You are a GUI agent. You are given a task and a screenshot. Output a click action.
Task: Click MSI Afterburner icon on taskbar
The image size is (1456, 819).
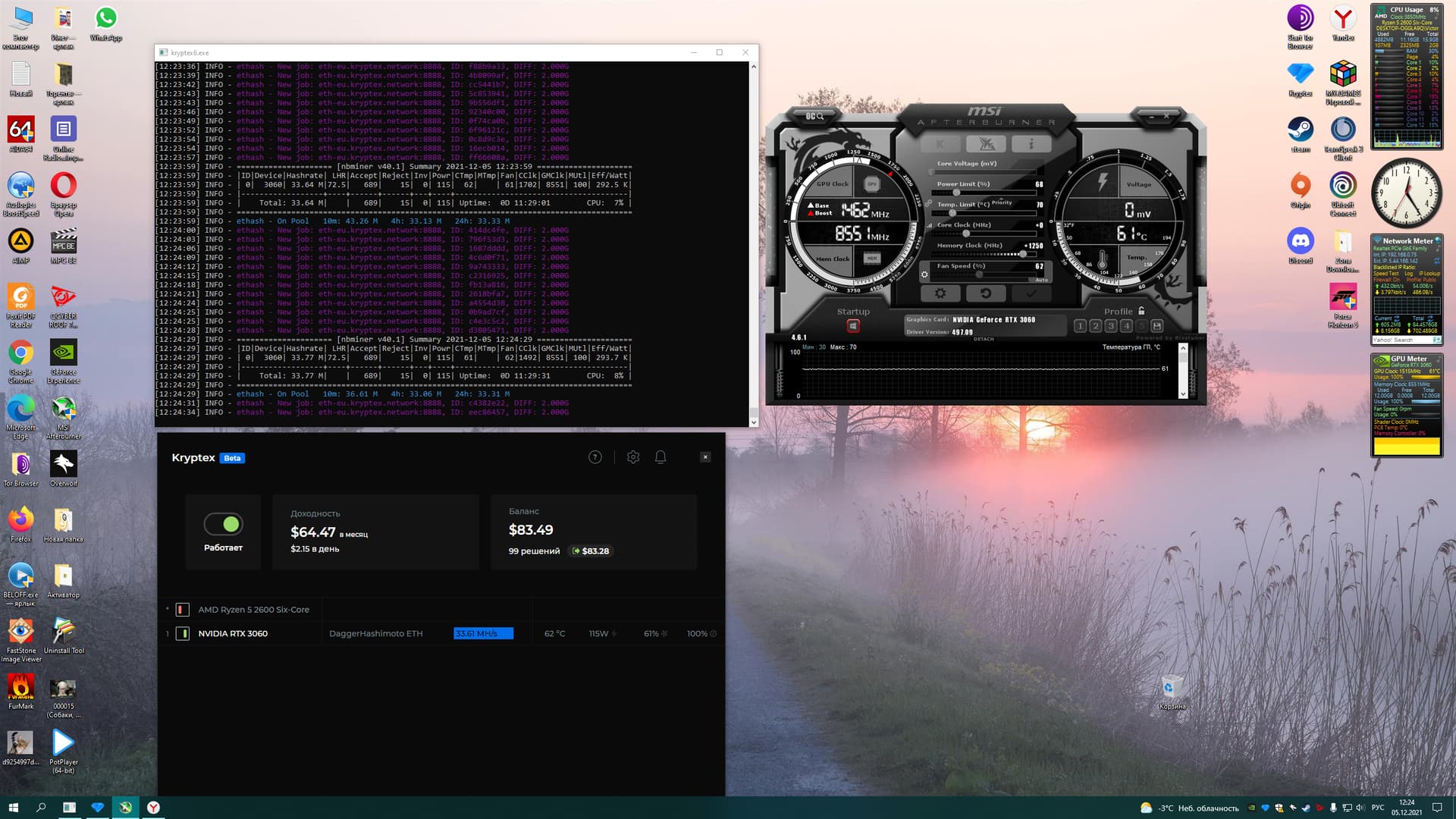(125, 808)
